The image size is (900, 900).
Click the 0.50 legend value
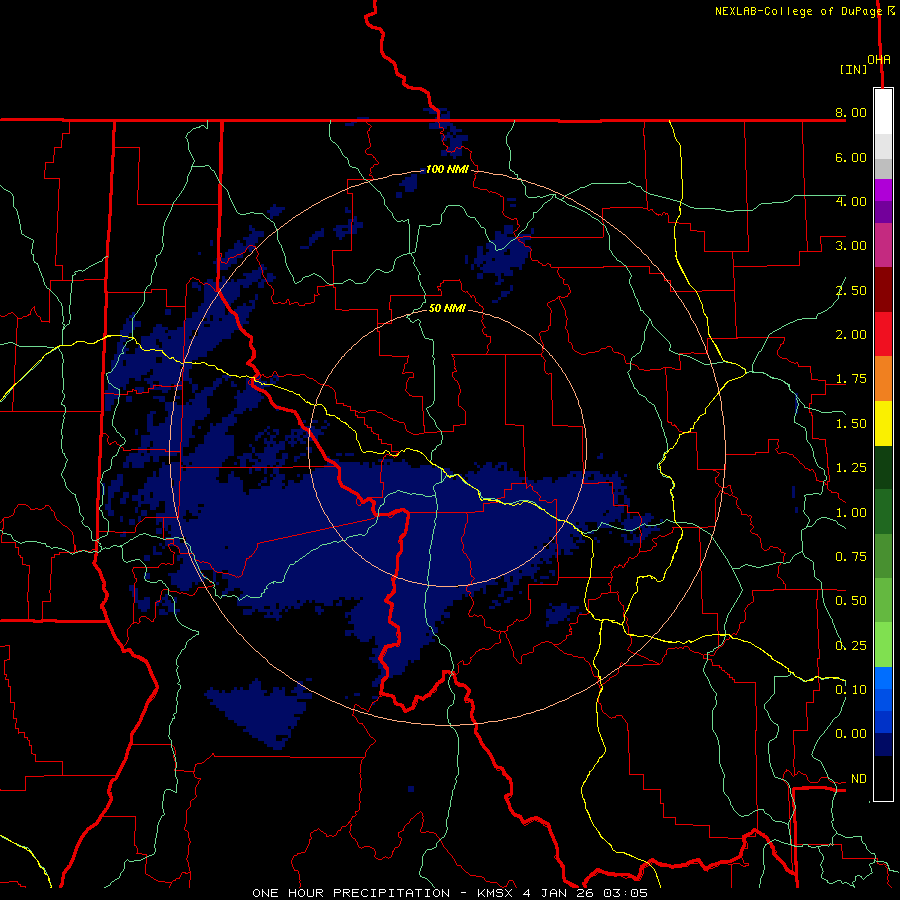pyautogui.click(x=851, y=601)
